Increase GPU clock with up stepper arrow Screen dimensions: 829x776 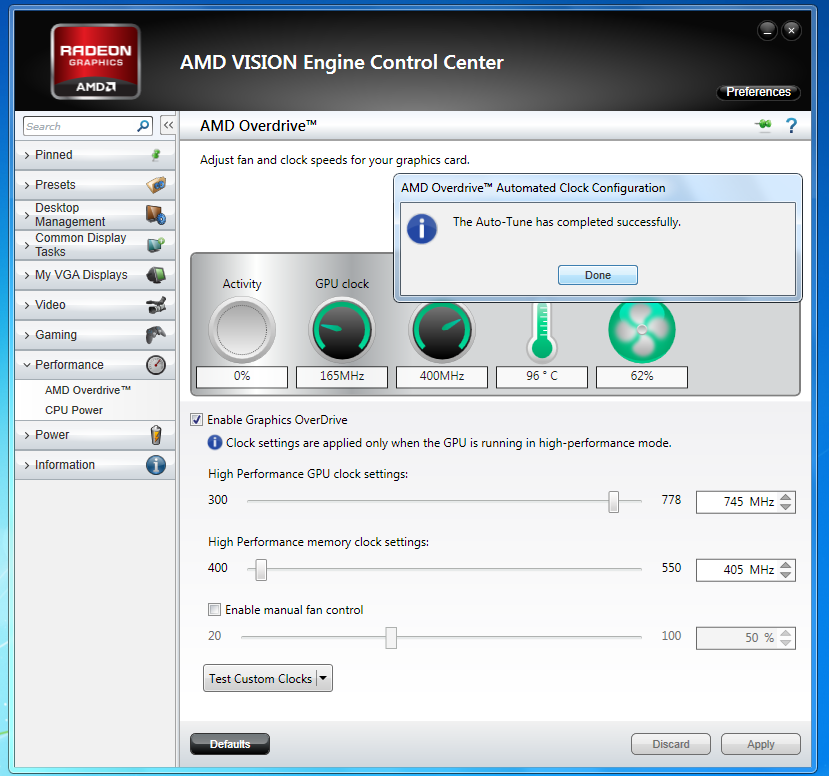(x=786, y=497)
